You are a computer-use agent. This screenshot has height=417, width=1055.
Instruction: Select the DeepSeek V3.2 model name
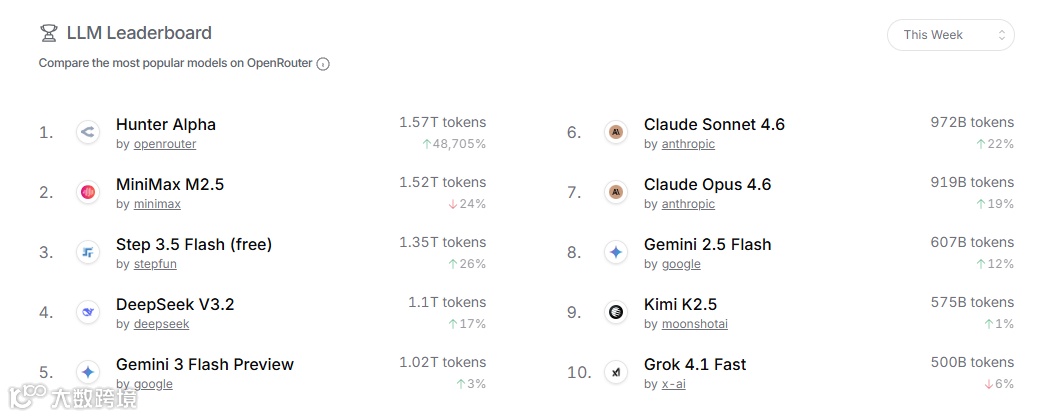[175, 304]
